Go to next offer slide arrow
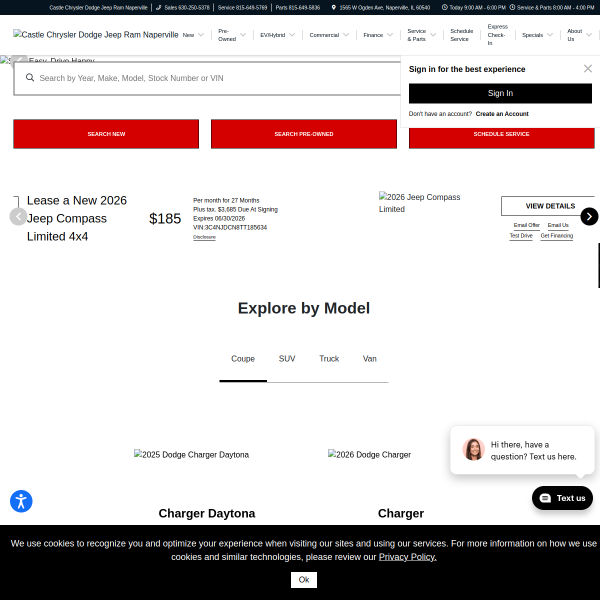Viewport: 600px width, 600px height. 589,217
